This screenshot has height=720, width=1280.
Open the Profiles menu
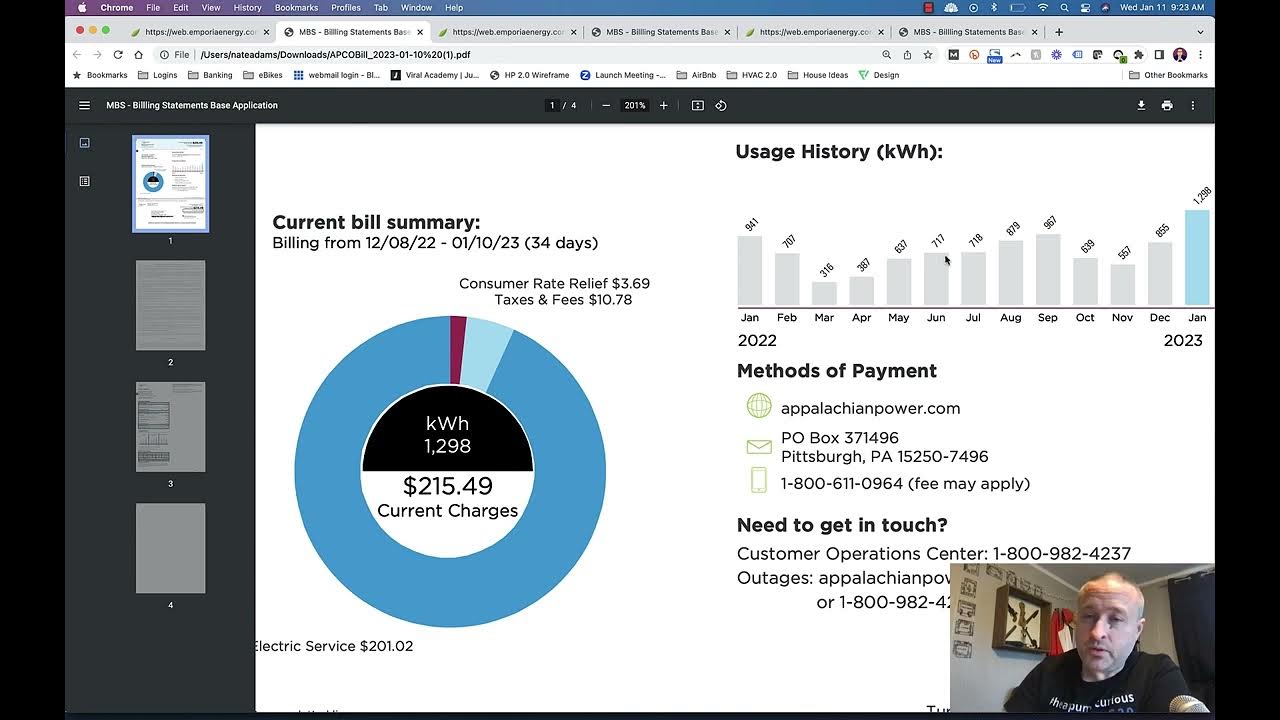(346, 7)
